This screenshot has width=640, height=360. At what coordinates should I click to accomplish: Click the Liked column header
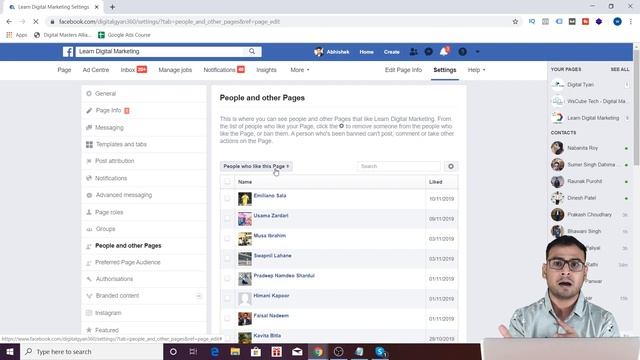point(436,182)
